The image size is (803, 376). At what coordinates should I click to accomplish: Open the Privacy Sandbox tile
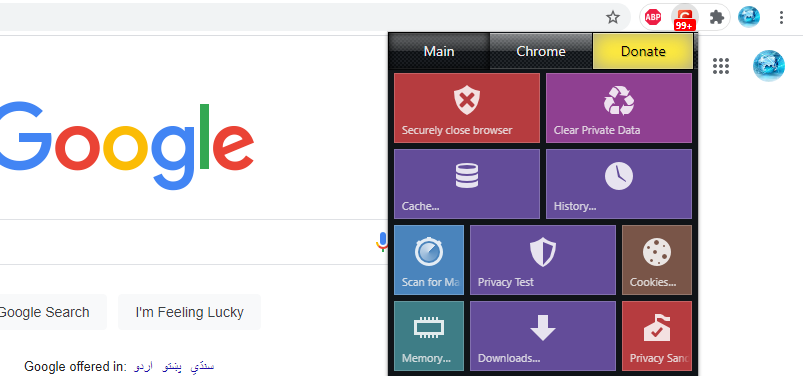pyautogui.click(x=657, y=336)
